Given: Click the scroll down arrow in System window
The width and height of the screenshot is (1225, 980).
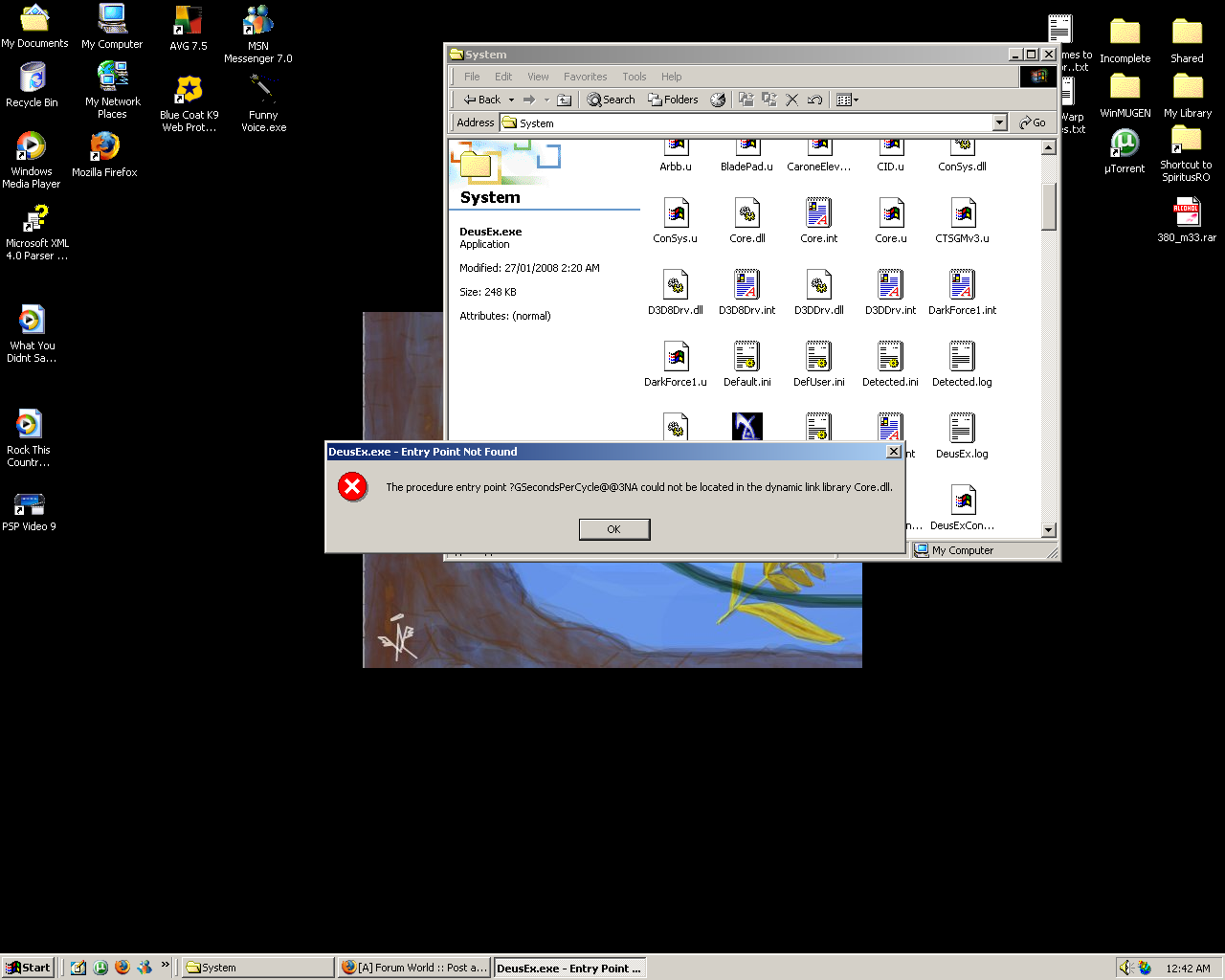Looking at the screenshot, I should [x=1048, y=530].
